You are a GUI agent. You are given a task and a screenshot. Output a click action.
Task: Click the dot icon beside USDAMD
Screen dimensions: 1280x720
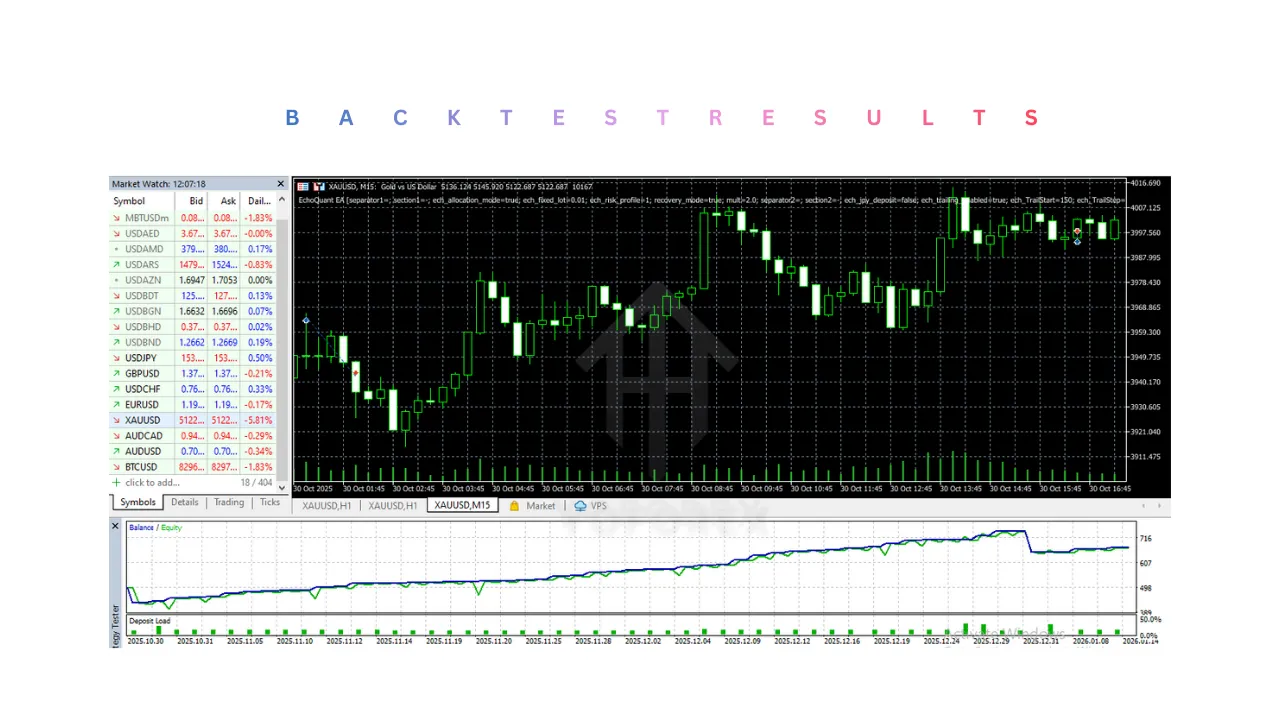116,248
